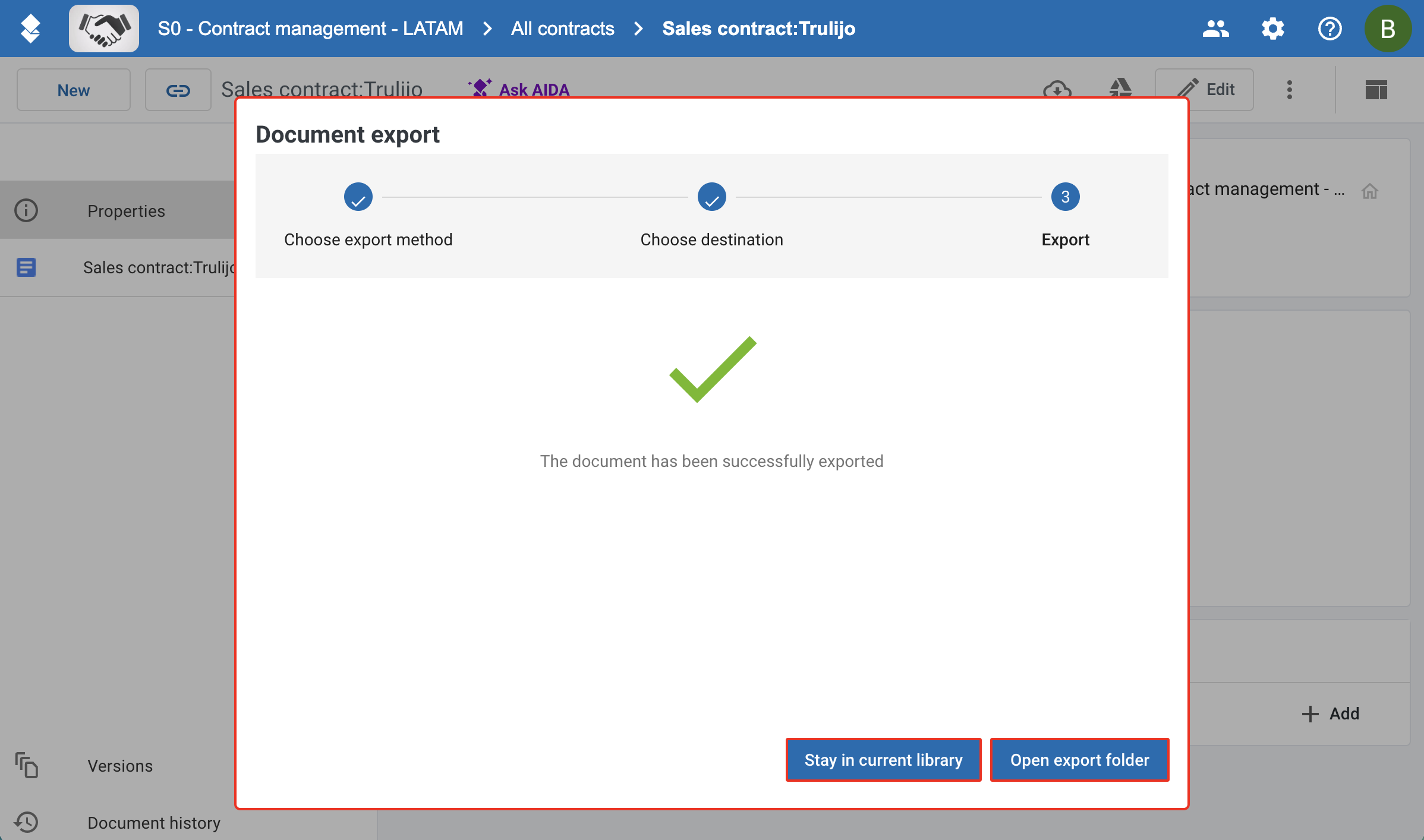Image resolution: width=1424 pixels, height=840 pixels.
Task: Click the first breadcrumb chevron separator
Action: pos(487,29)
